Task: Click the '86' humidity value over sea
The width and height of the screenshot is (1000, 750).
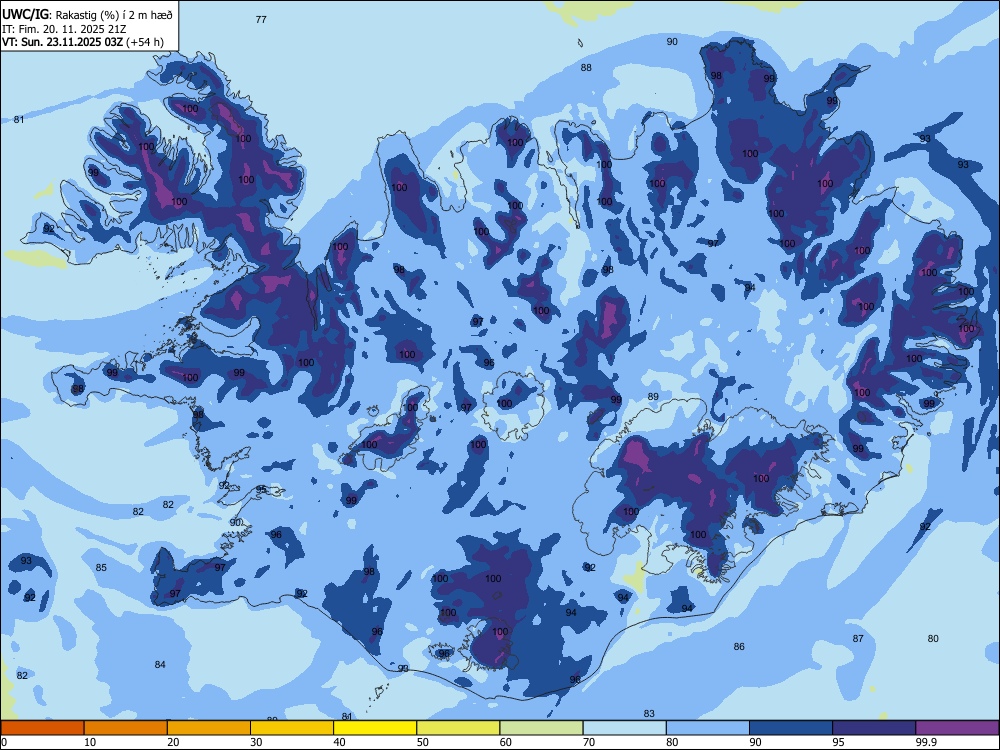Action: [x=739, y=647]
